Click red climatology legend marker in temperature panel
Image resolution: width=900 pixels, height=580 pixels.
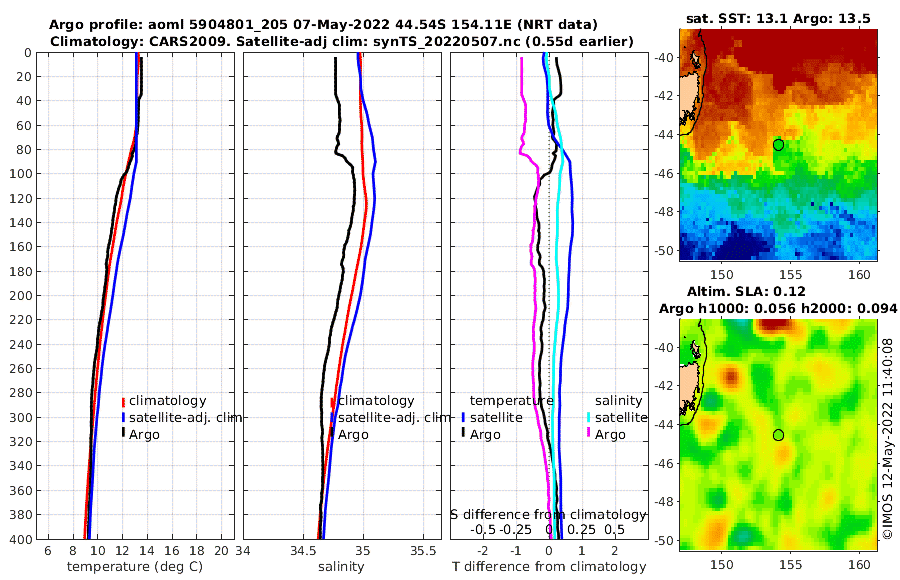[x=123, y=401]
